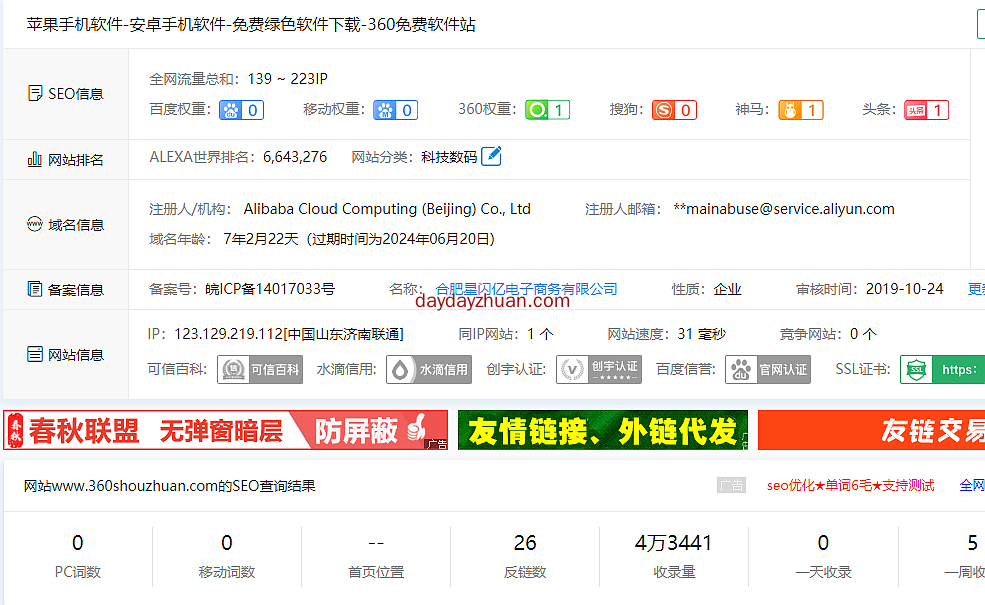Screen dimensions: 985x605
Task: Click the Sogou weight badge showing 0
Action: tap(674, 110)
